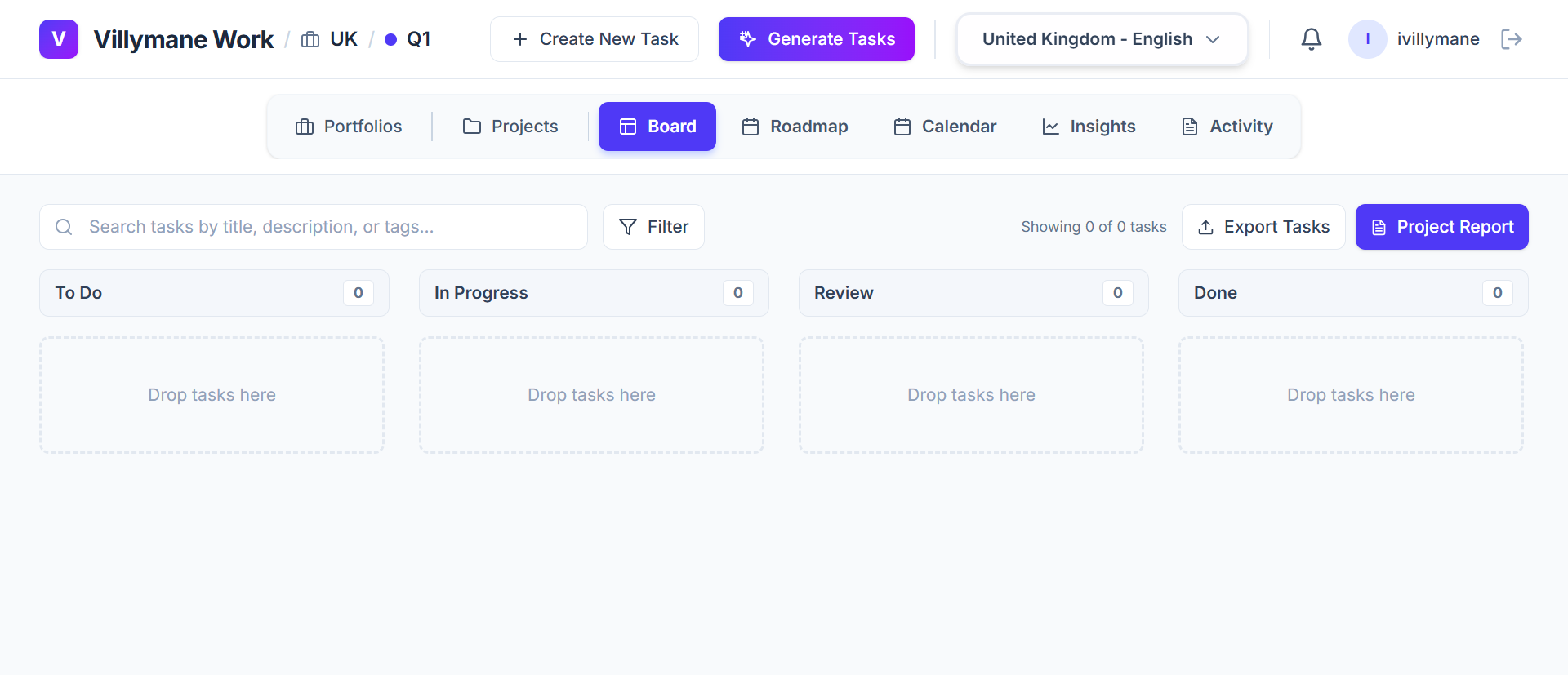Click the Create New Task button
Viewport: 1568px width, 675px height.
click(594, 38)
